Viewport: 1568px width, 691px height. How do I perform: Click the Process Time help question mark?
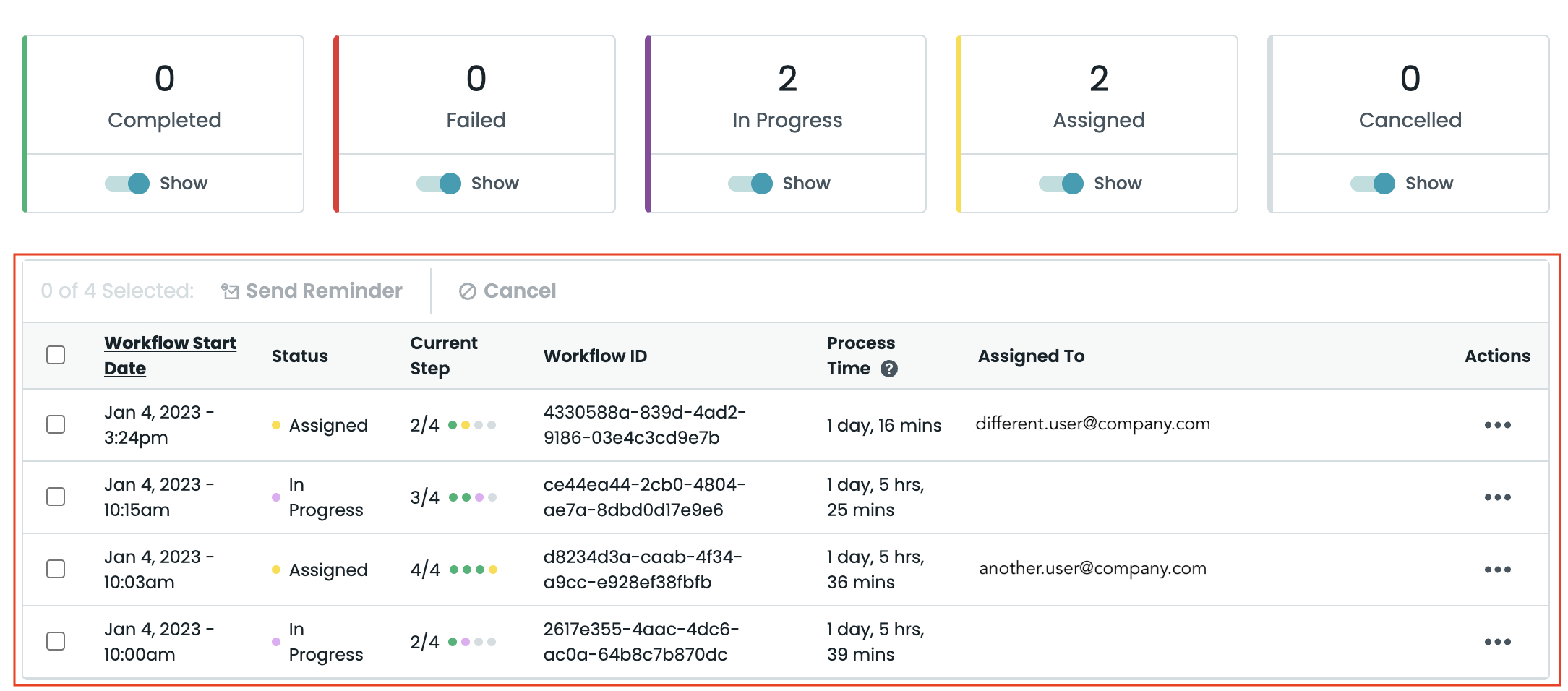[891, 369]
